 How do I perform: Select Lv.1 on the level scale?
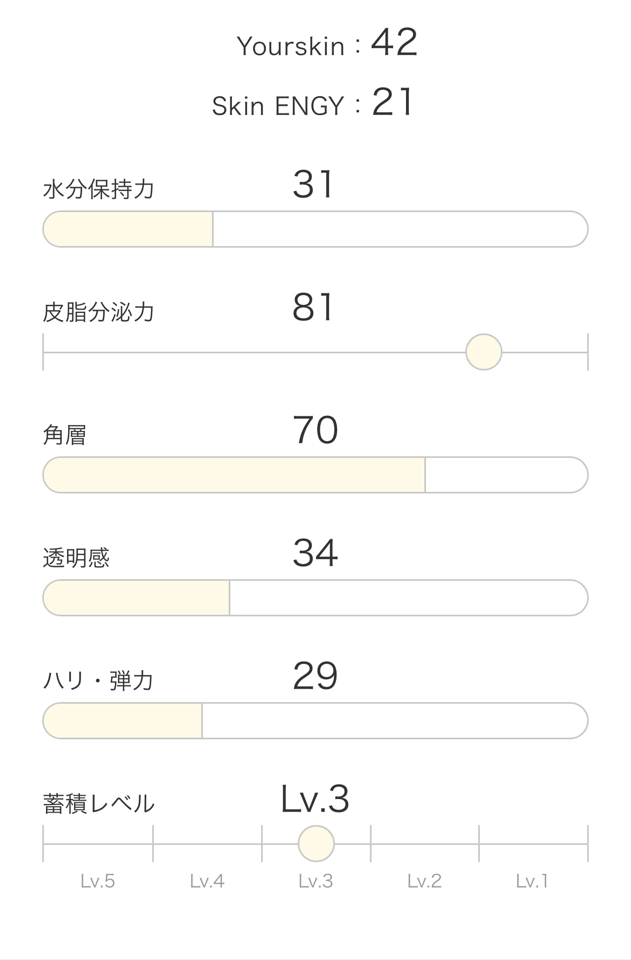pos(532,881)
